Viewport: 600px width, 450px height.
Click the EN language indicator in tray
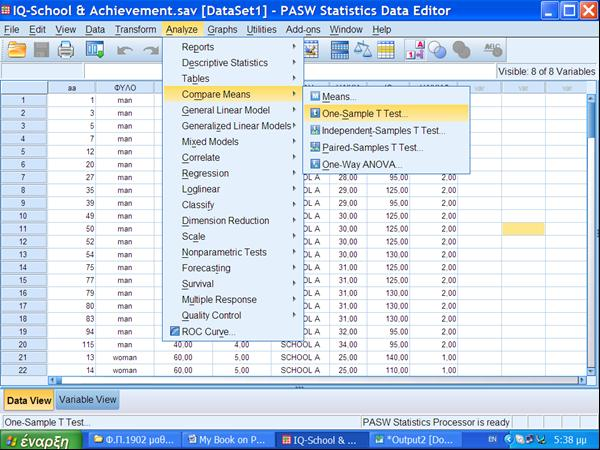[x=492, y=439]
